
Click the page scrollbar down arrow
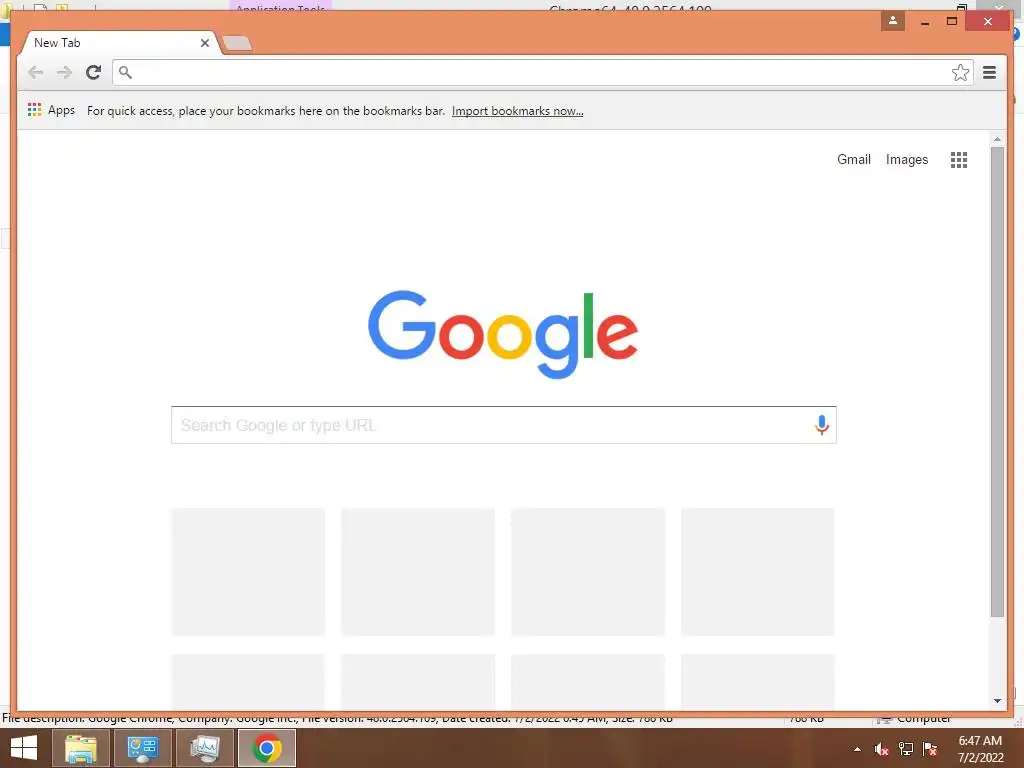(x=997, y=701)
